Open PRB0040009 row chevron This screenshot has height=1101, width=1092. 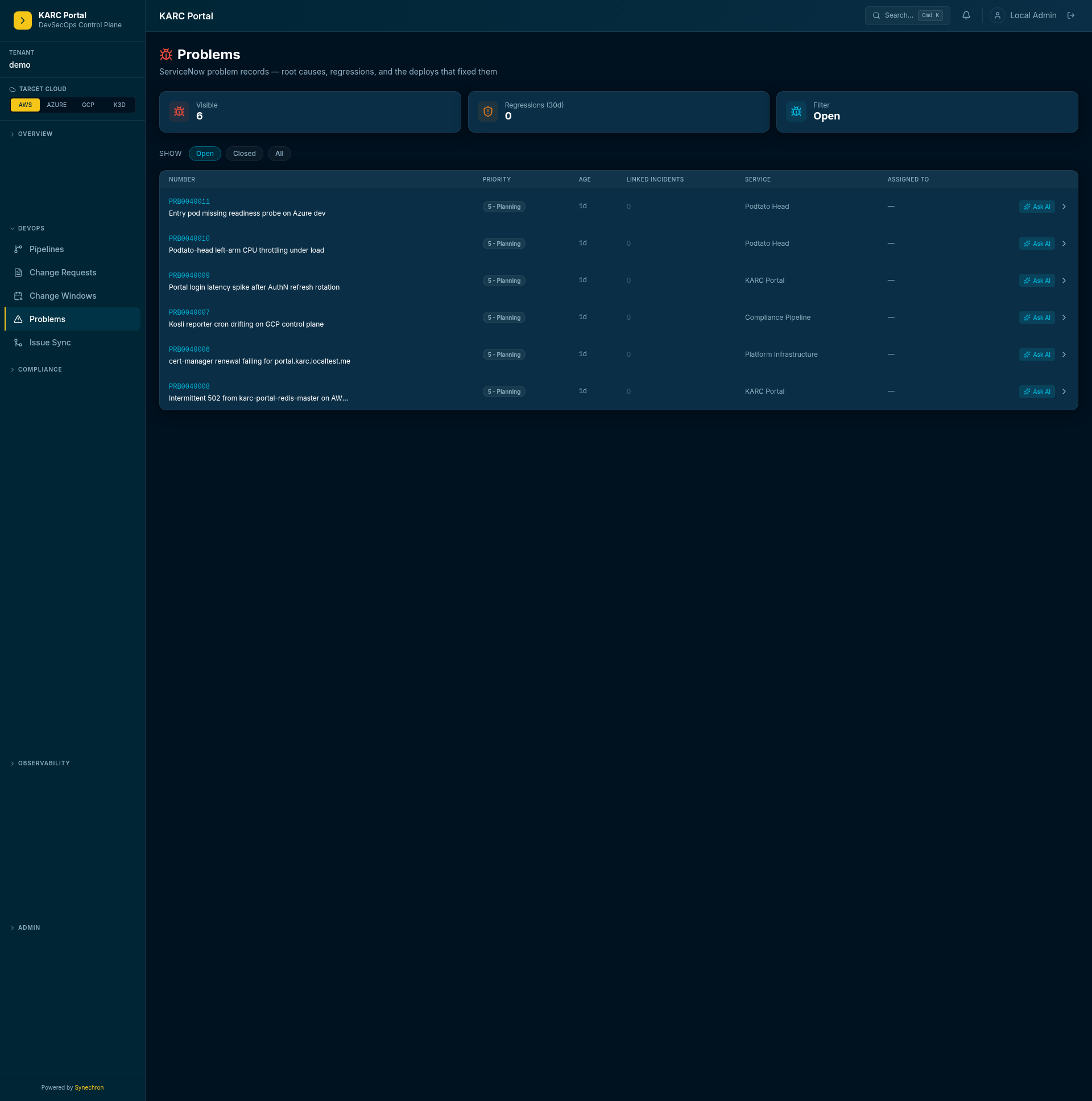click(x=1064, y=281)
